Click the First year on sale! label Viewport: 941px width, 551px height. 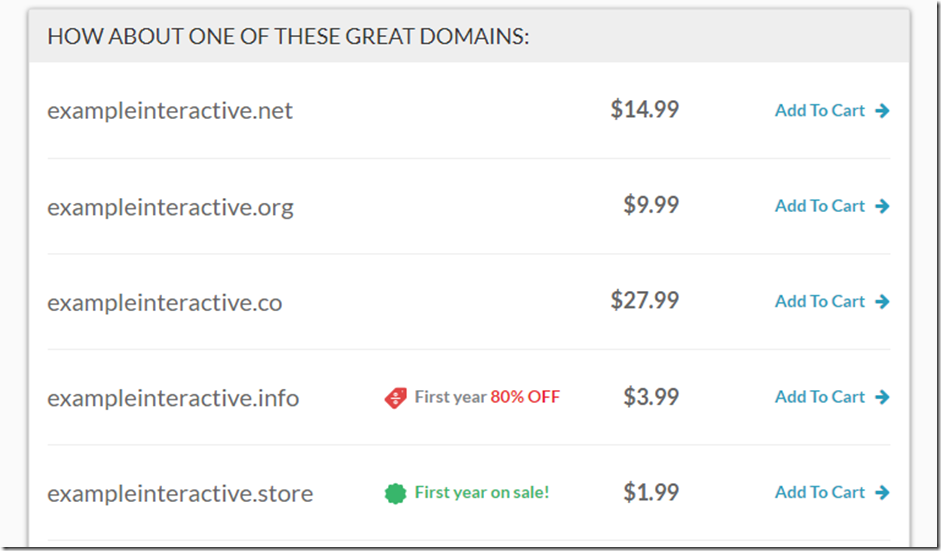pos(482,492)
